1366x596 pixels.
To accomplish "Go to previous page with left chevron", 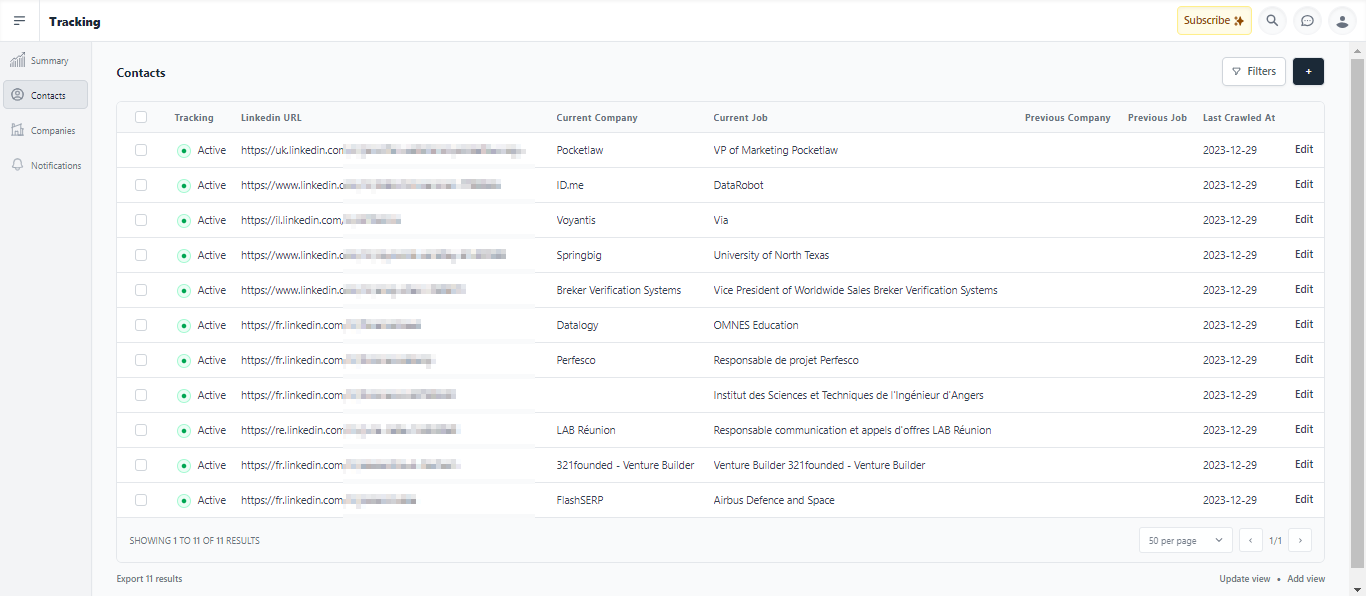I will pos(1251,540).
